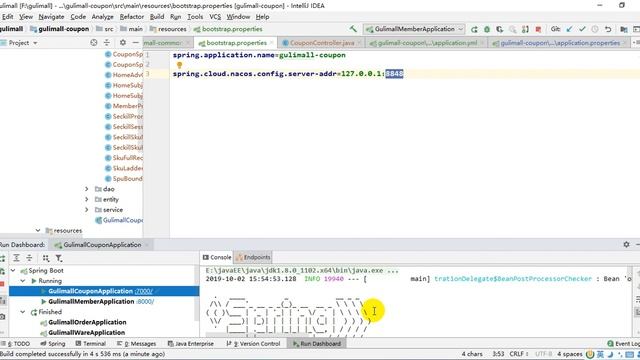Expand the service folder in the project tree

(87, 210)
